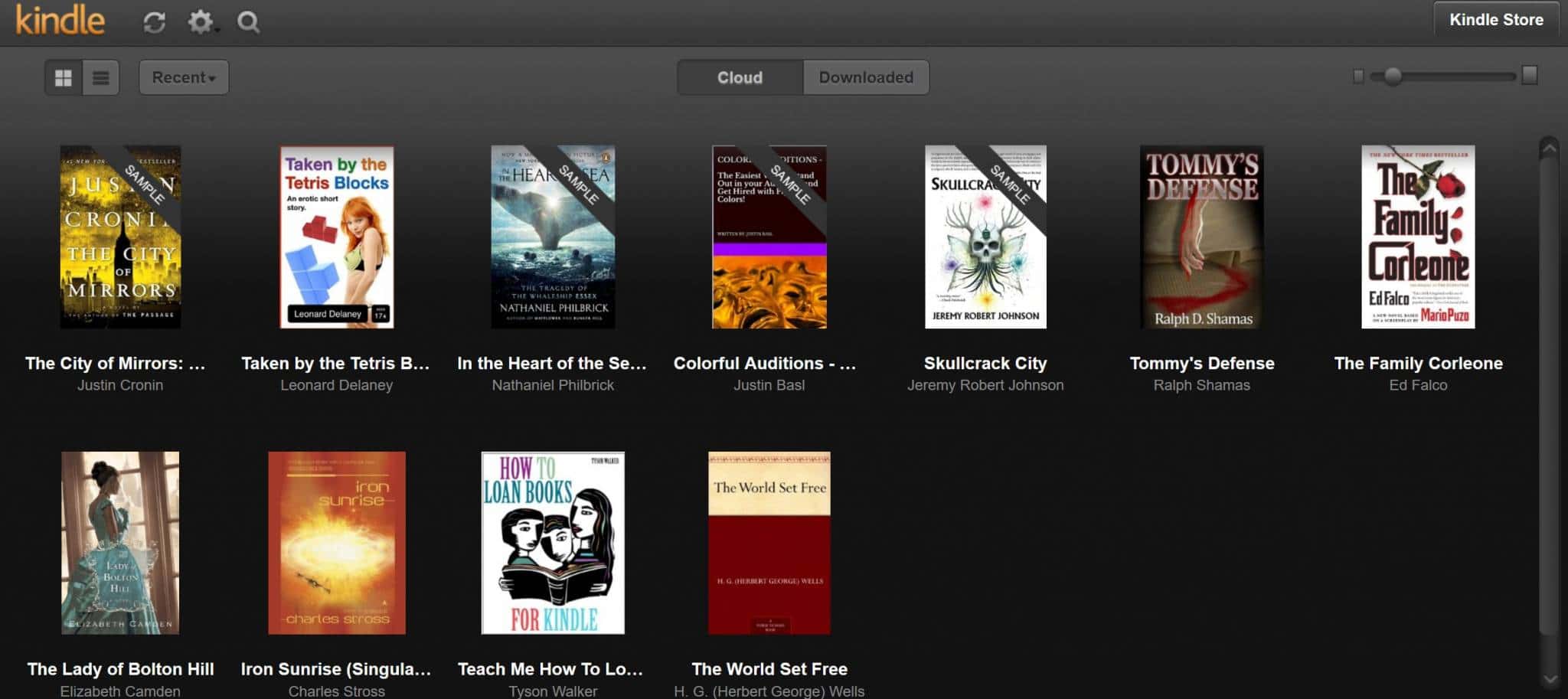Image resolution: width=1568 pixels, height=699 pixels.
Task: Switch to list view
Action: tap(101, 77)
